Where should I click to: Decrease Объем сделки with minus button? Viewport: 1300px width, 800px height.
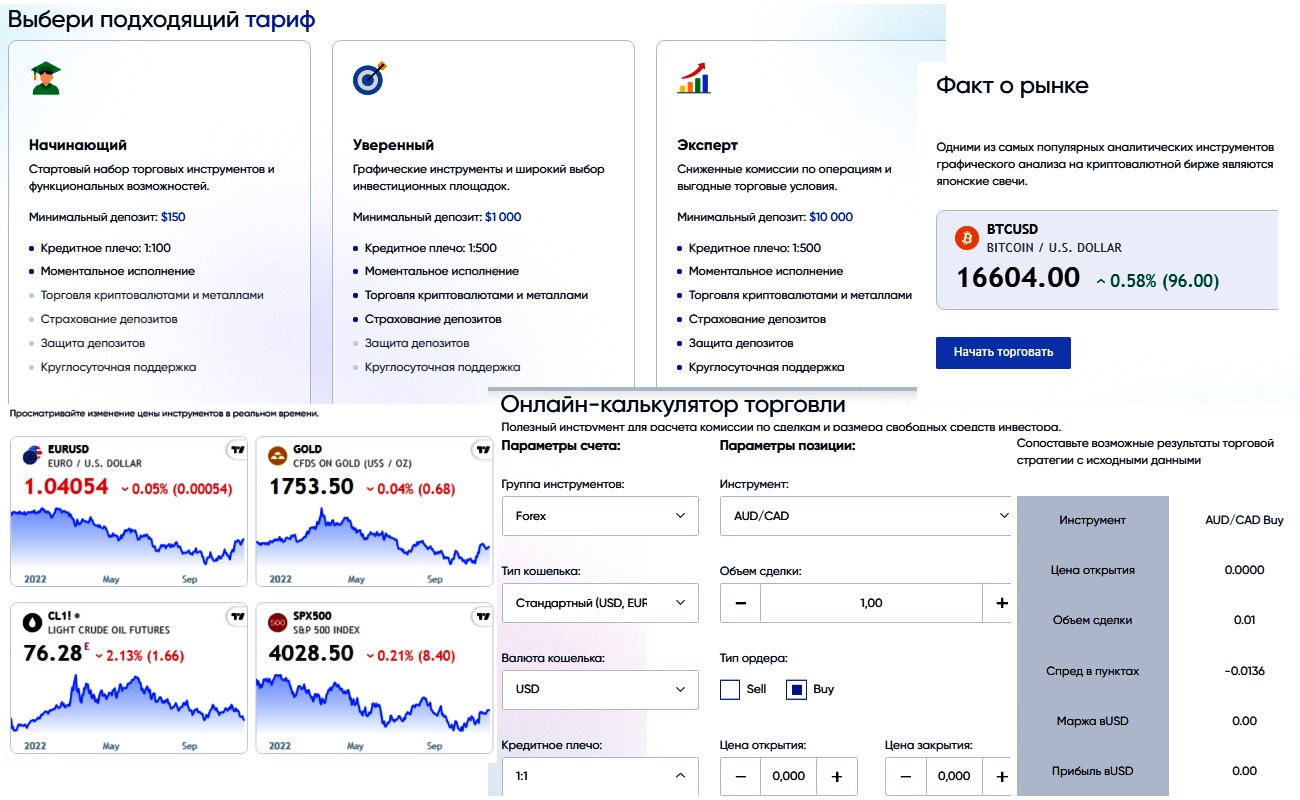point(740,603)
